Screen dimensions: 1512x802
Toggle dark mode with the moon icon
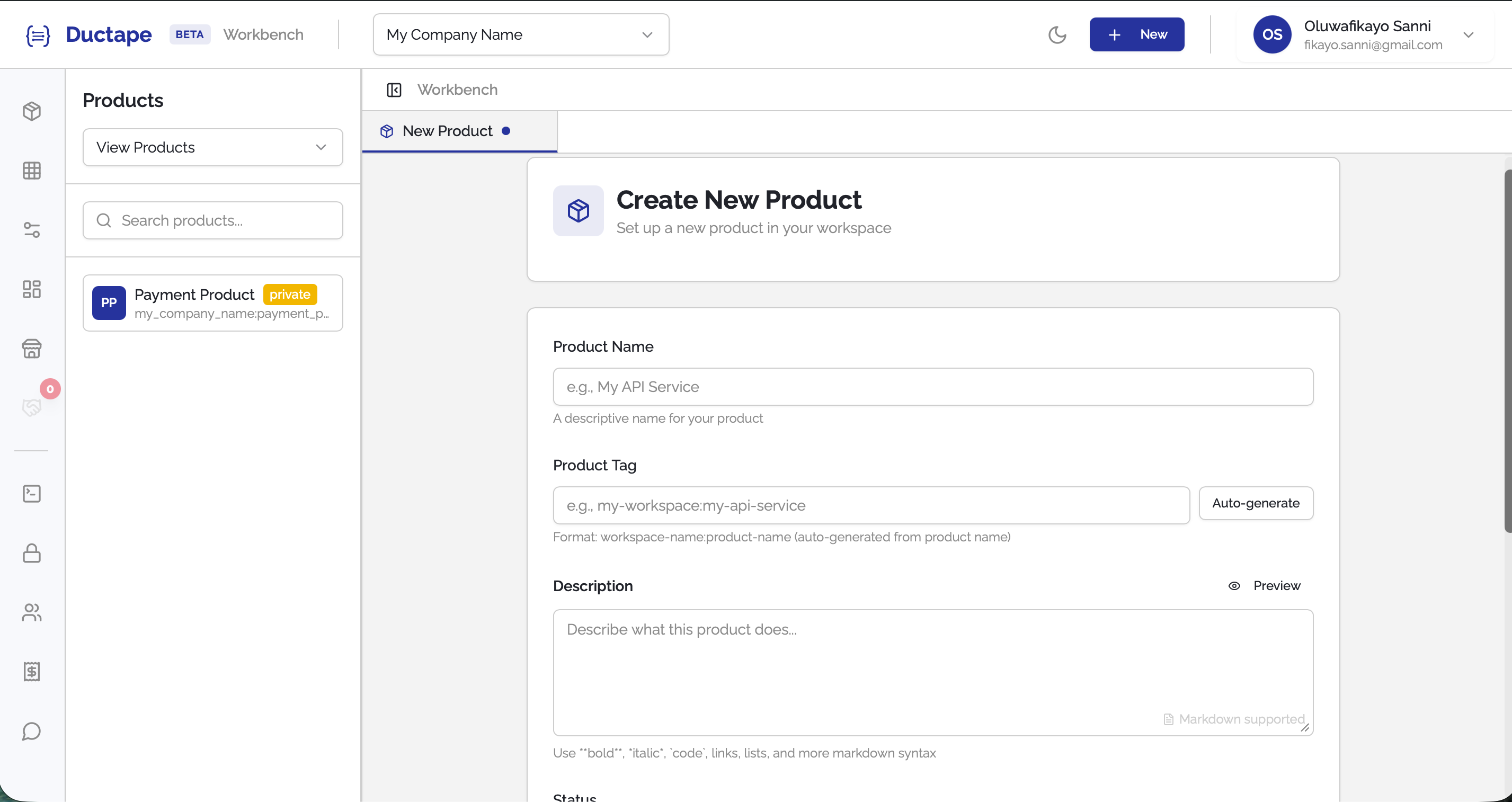1057,34
